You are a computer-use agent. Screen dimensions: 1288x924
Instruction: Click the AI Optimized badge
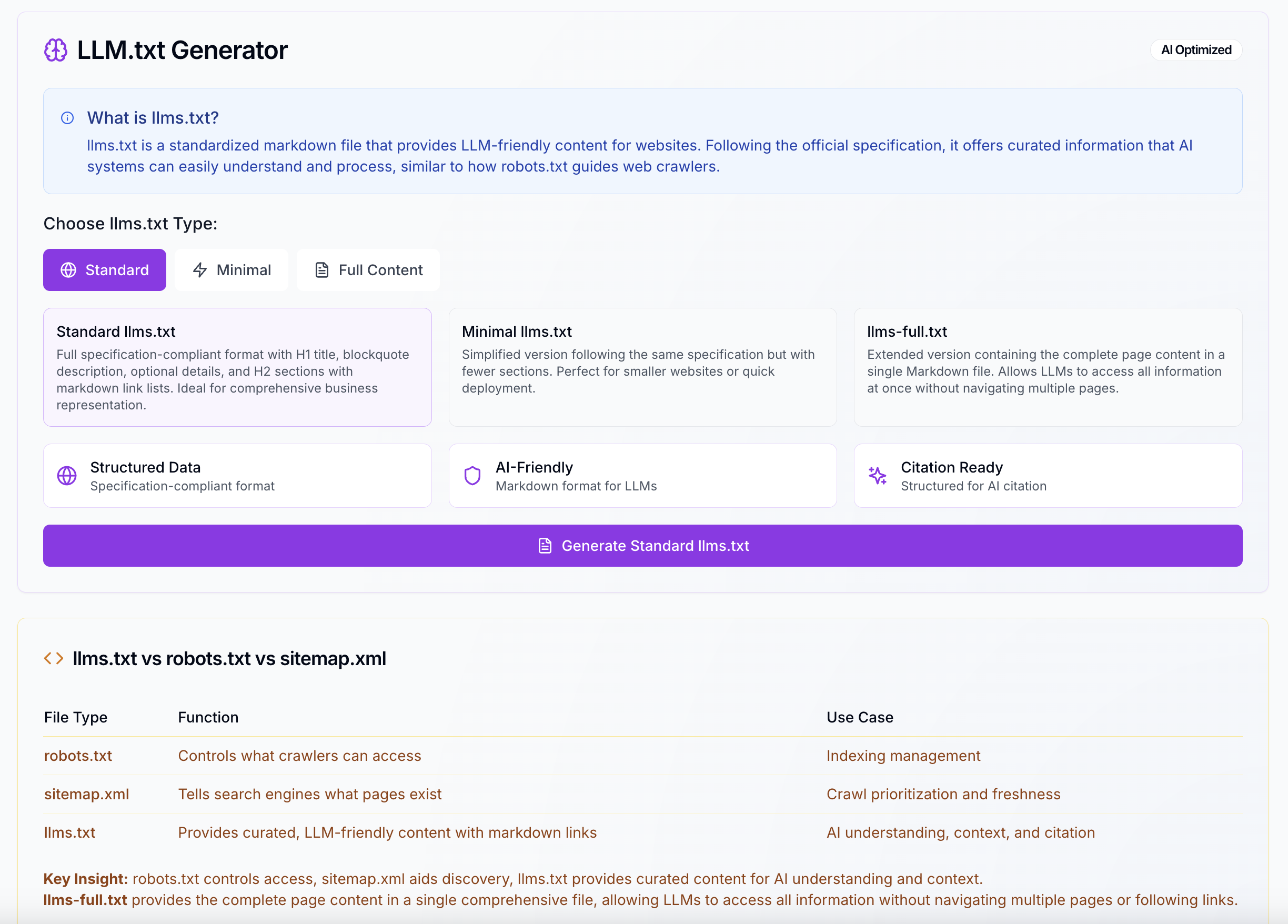(x=1196, y=50)
